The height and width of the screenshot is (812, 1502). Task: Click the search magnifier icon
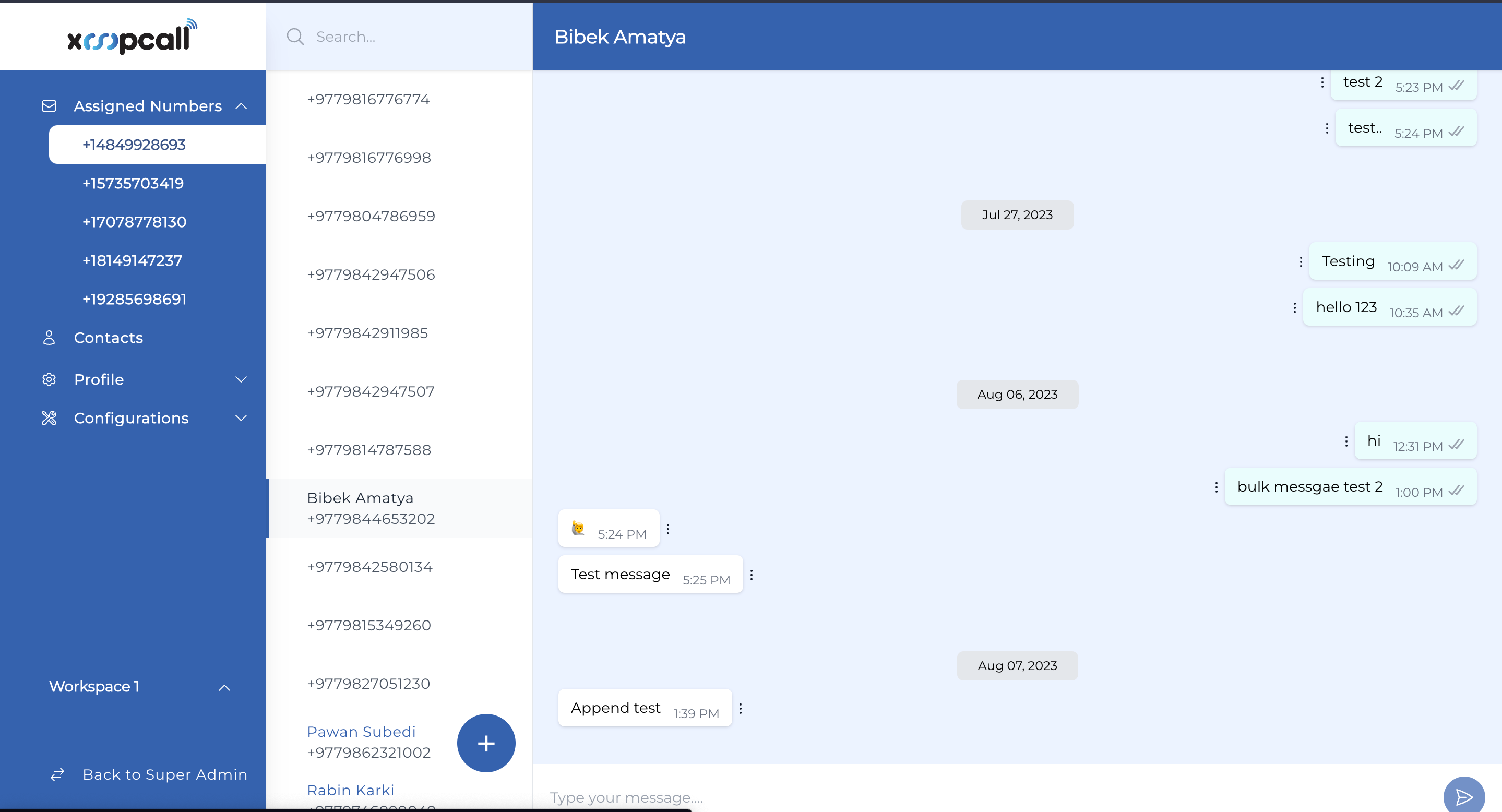coord(295,37)
